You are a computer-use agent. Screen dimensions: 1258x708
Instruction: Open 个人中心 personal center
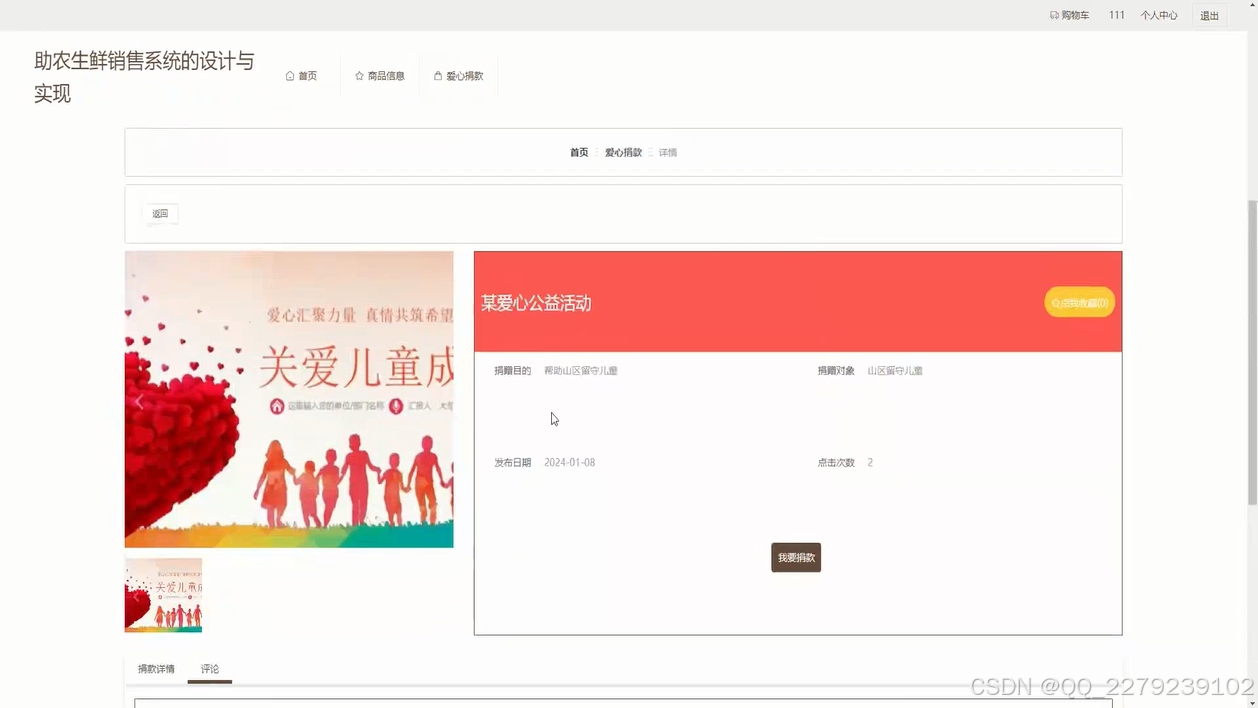pyautogui.click(x=1159, y=15)
